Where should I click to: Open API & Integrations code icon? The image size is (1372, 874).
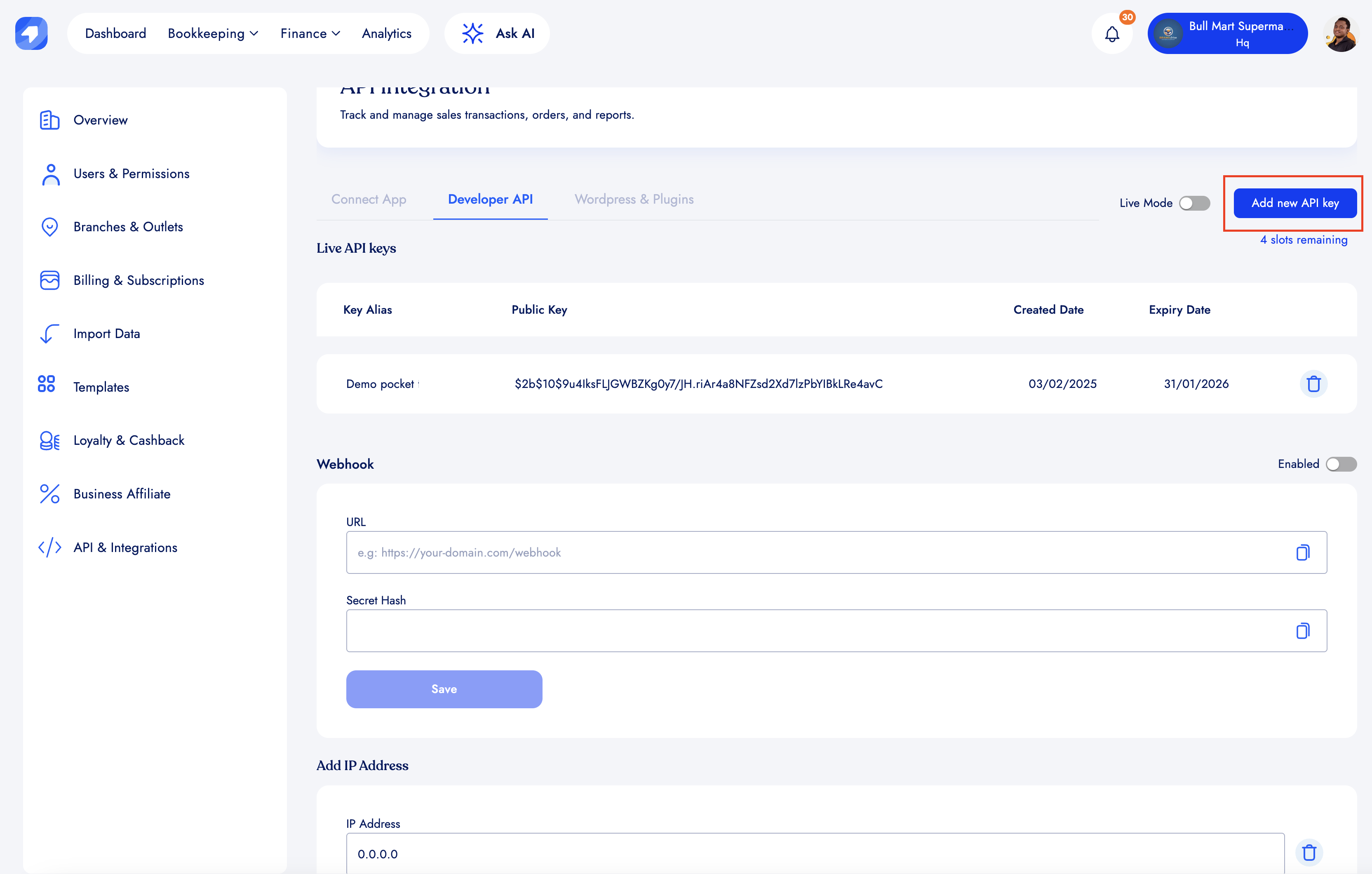click(x=49, y=547)
